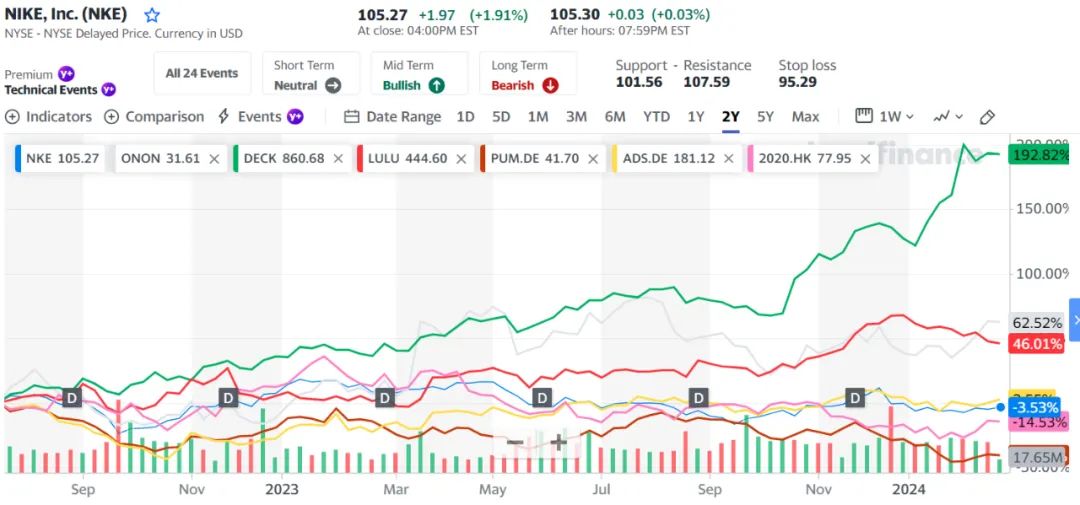Remove ONON from the comparison
The width and height of the screenshot is (1080, 505).
pyautogui.click(x=214, y=158)
